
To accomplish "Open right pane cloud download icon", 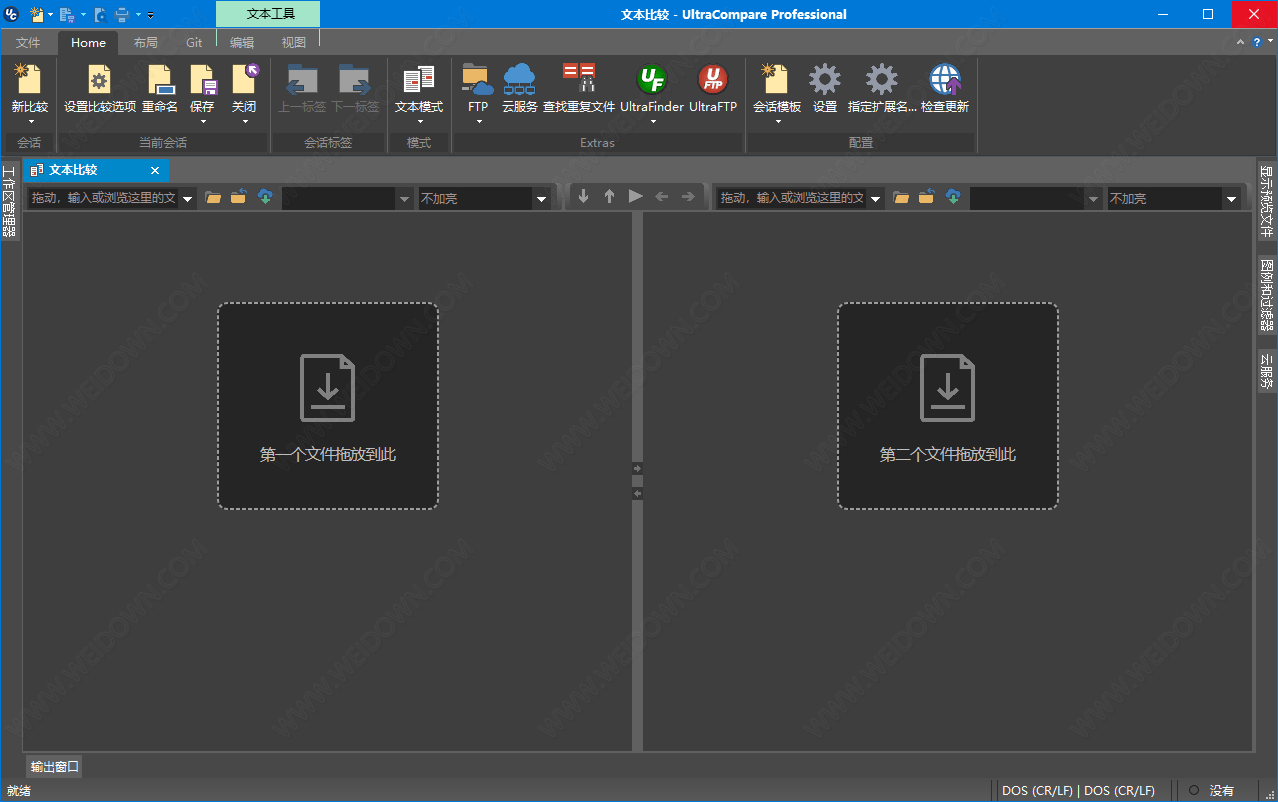I will click(953, 197).
